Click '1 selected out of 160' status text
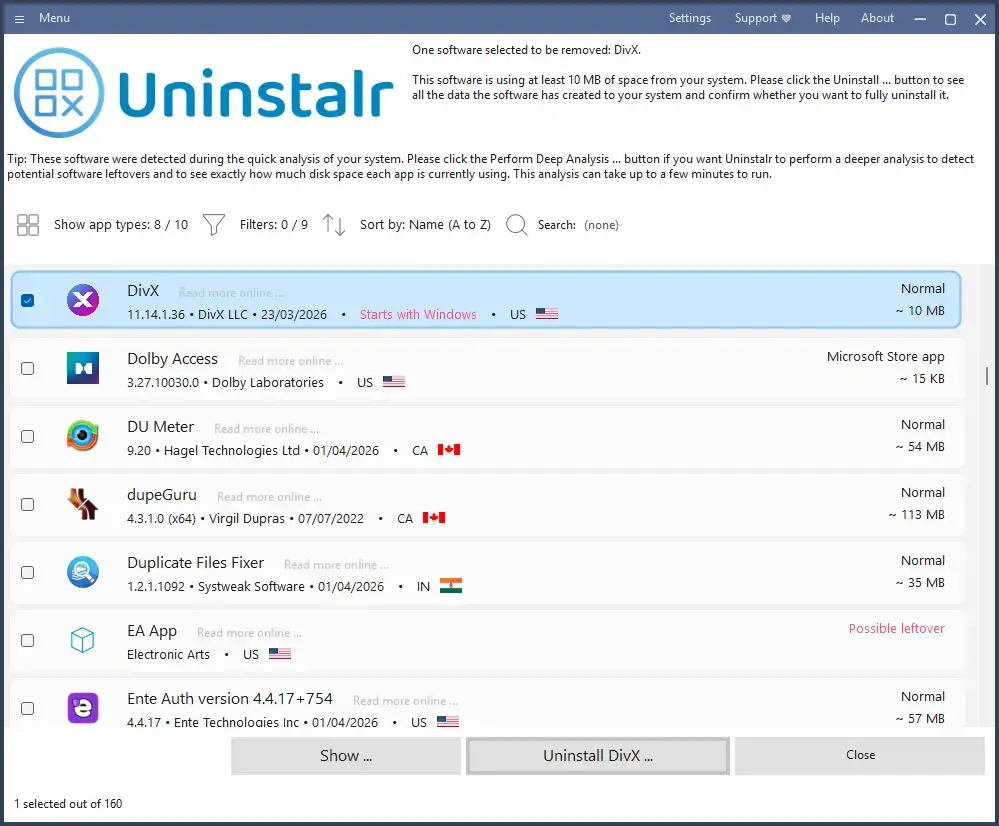Viewport: 999px width, 826px height. 68,804
